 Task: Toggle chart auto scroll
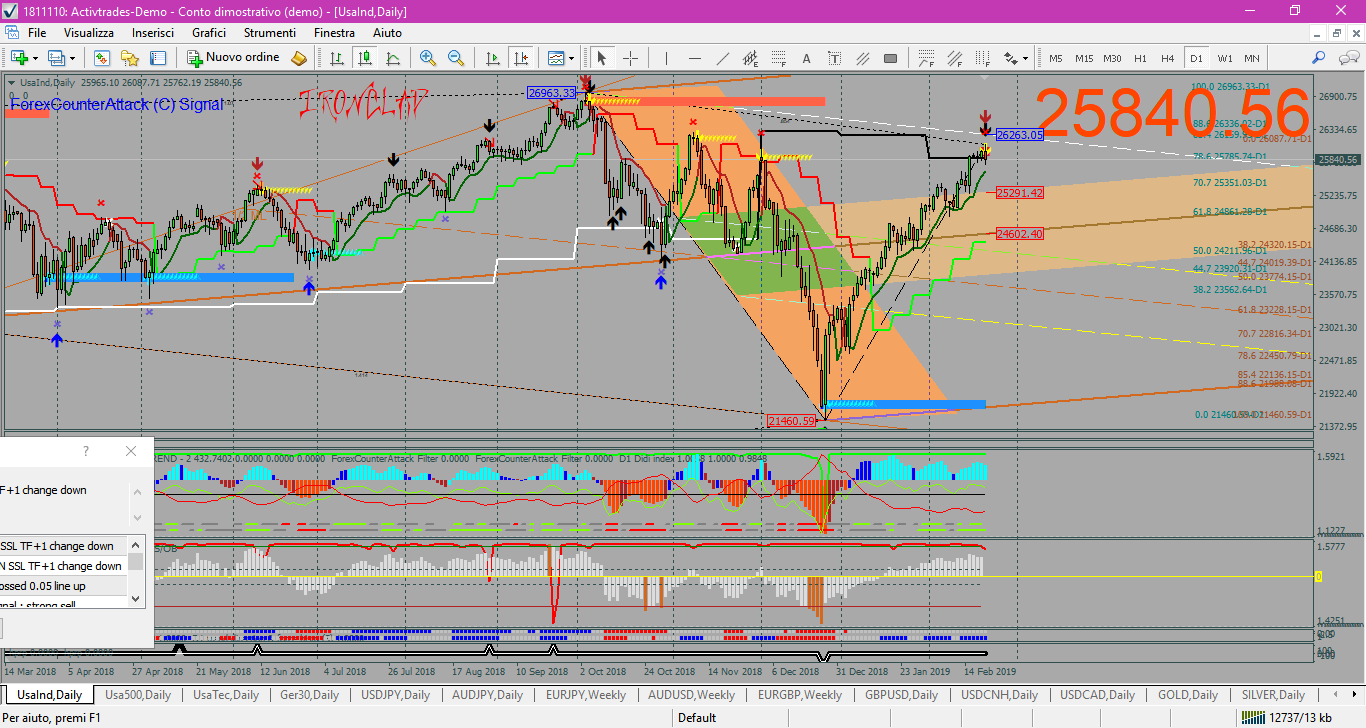[492, 58]
